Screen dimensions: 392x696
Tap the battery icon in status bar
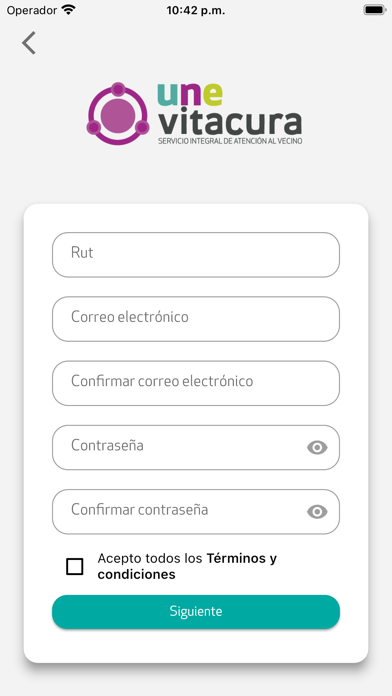point(374,10)
